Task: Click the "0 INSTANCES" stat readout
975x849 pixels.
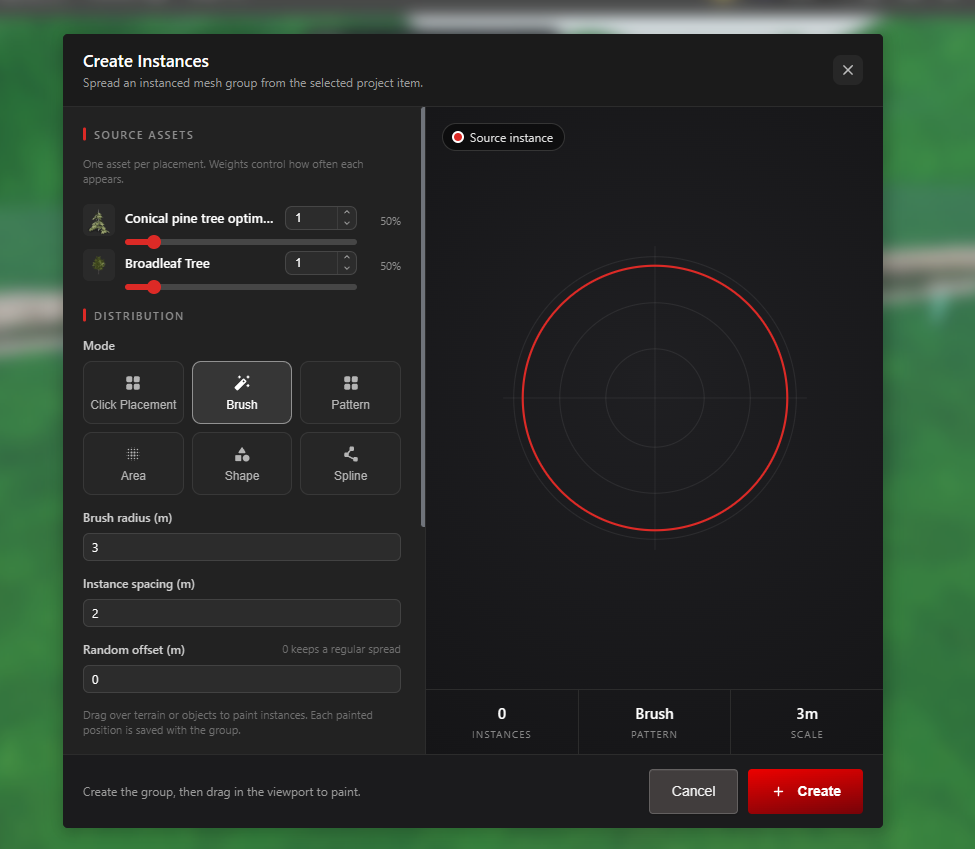Action: pos(502,722)
